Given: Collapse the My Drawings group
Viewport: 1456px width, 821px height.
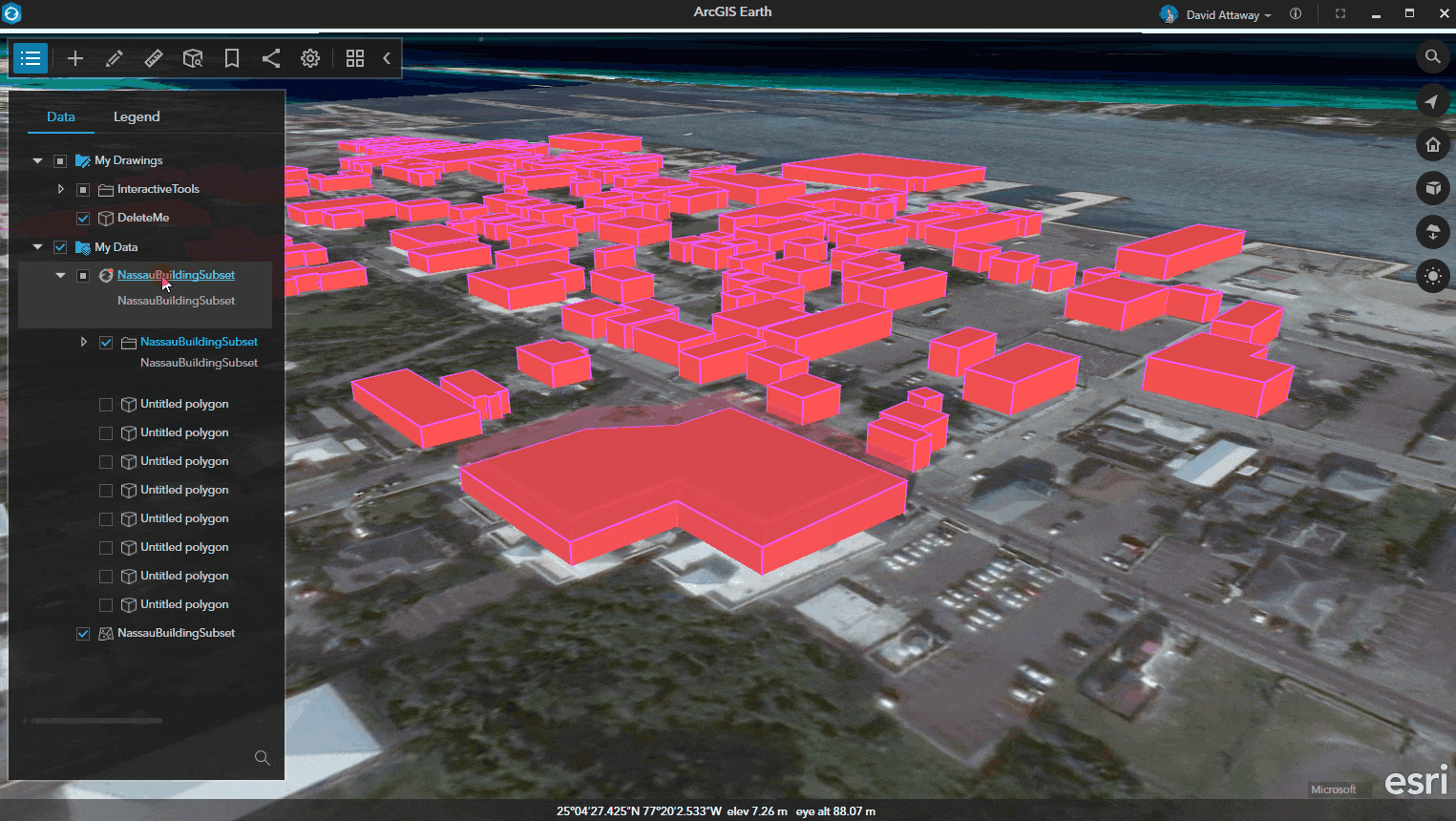Looking at the screenshot, I should coord(37,160).
